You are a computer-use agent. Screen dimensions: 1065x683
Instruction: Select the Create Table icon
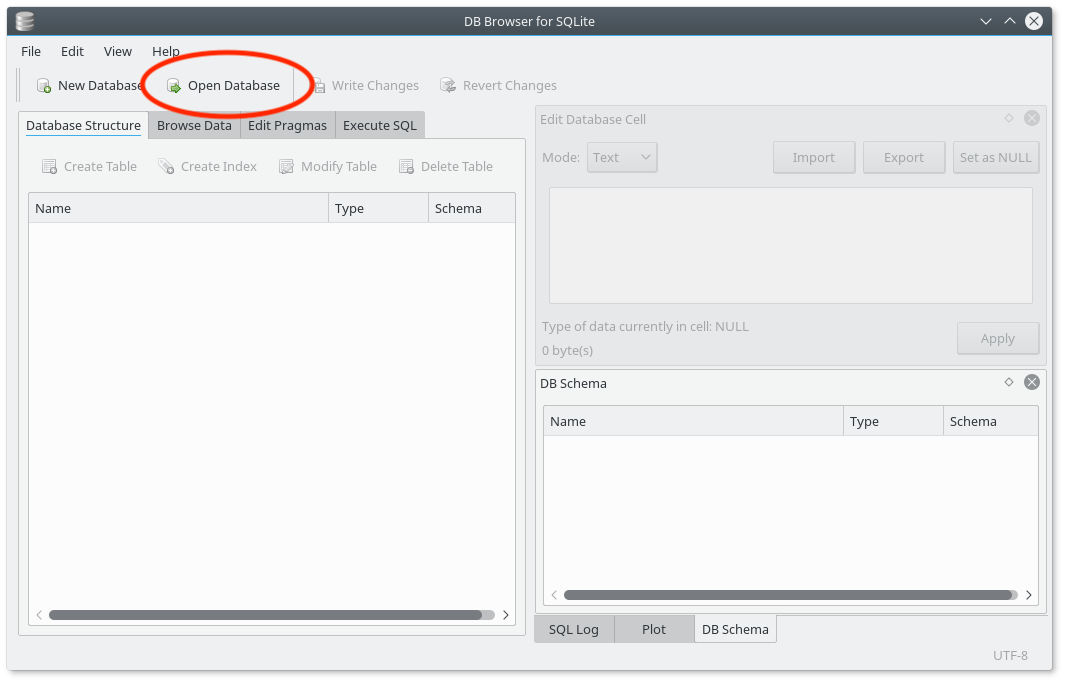pos(88,166)
